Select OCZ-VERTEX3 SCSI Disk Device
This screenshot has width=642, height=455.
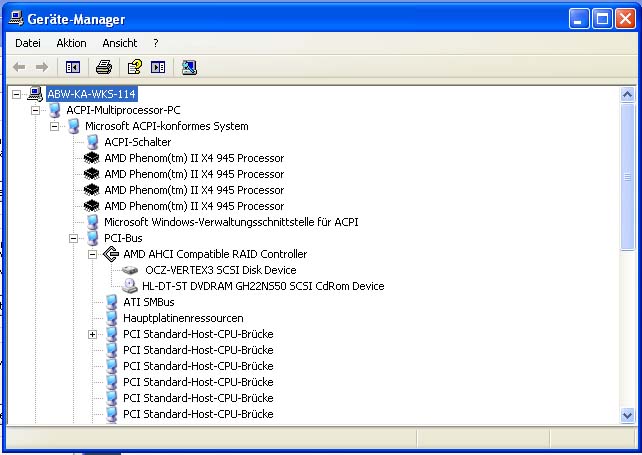[x=221, y=270]
